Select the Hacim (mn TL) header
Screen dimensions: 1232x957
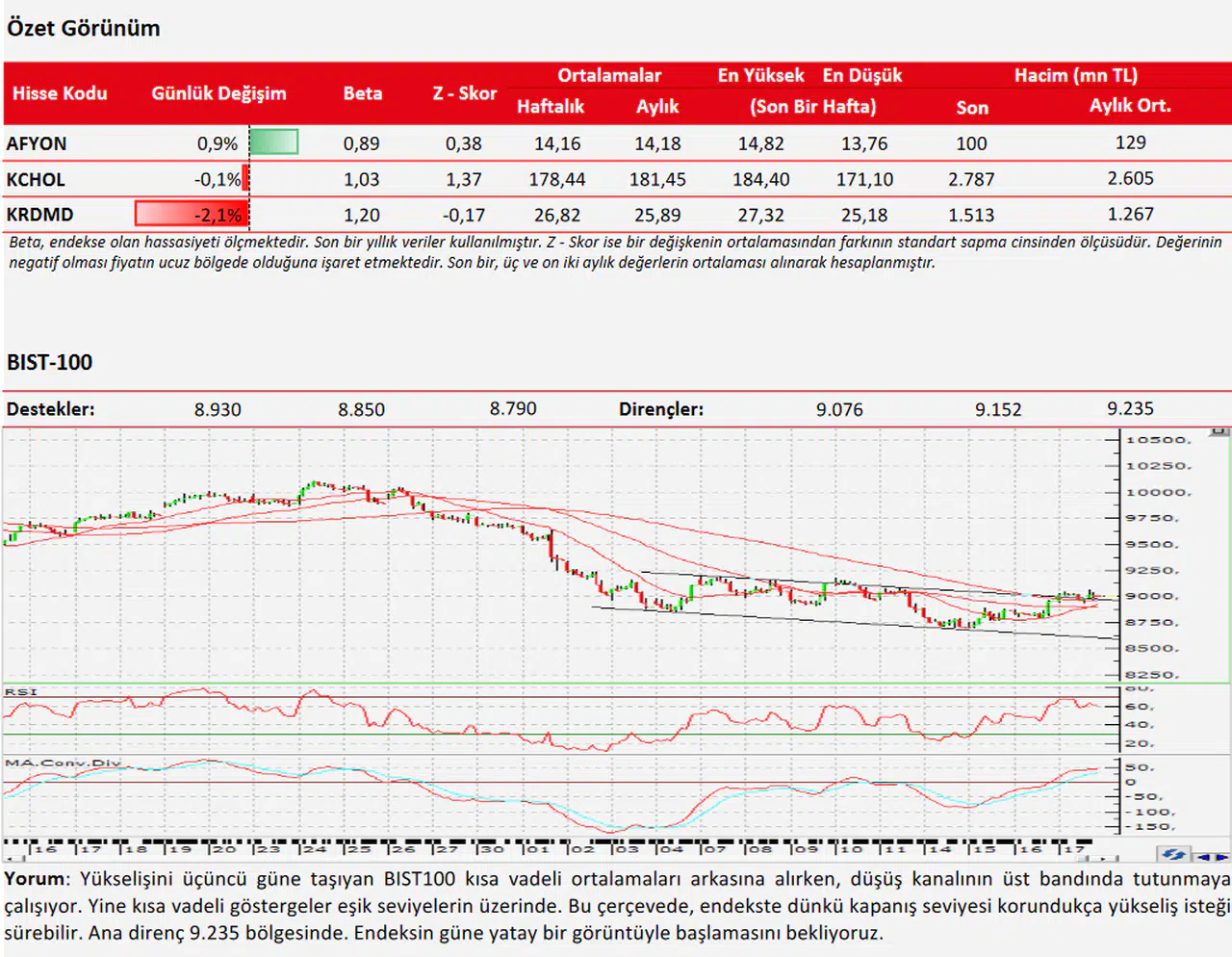(x=1075, y=75)
